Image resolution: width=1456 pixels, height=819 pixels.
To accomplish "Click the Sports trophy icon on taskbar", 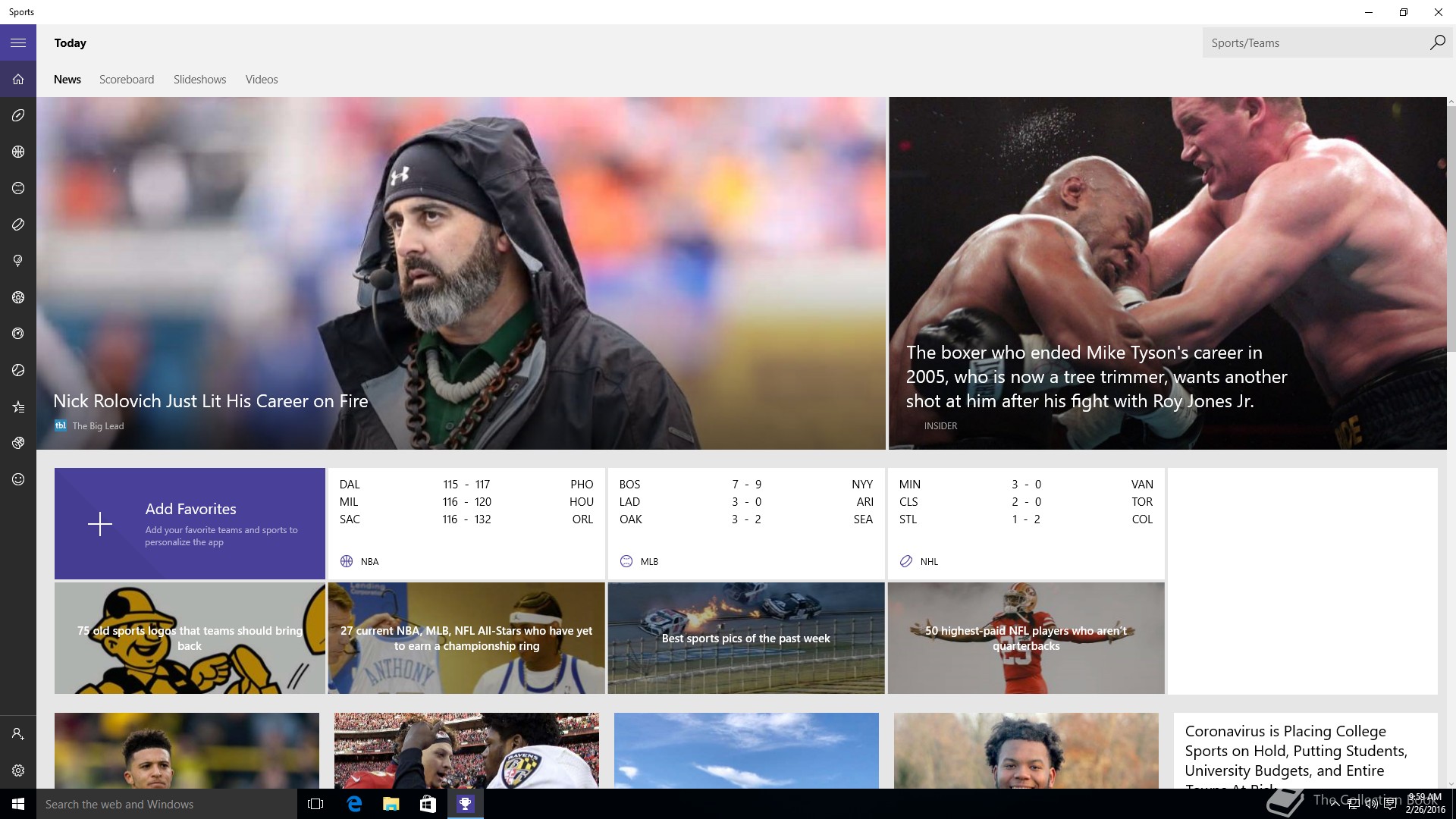I will point(465,804).
